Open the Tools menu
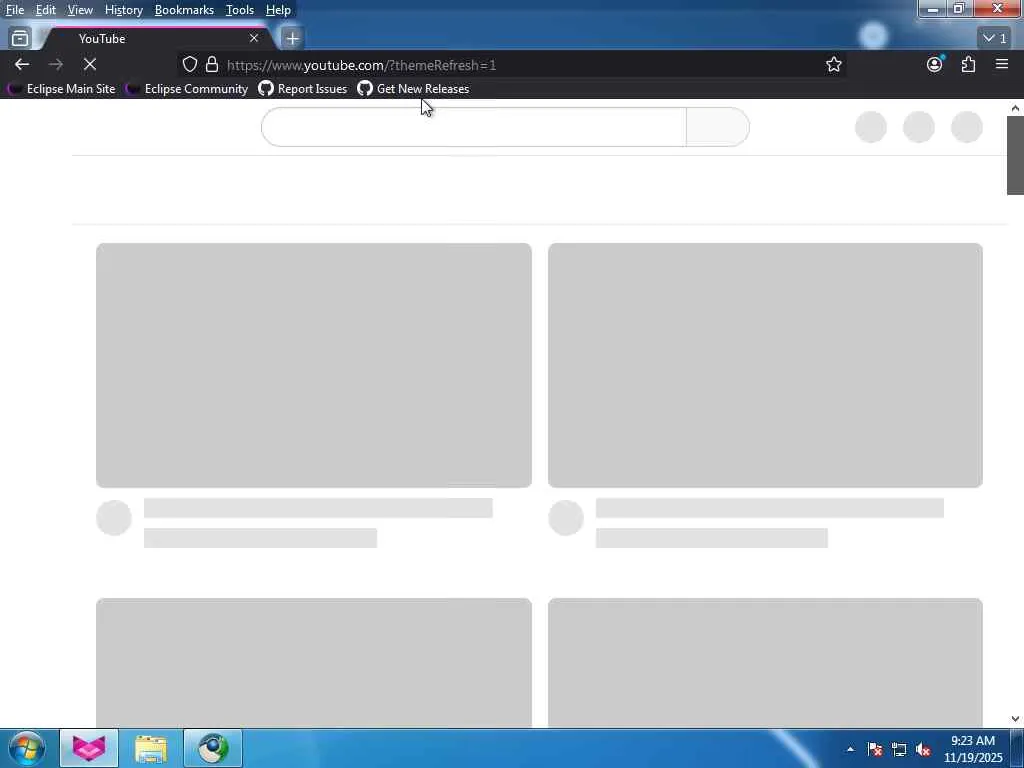 click(x=239, y=10)
